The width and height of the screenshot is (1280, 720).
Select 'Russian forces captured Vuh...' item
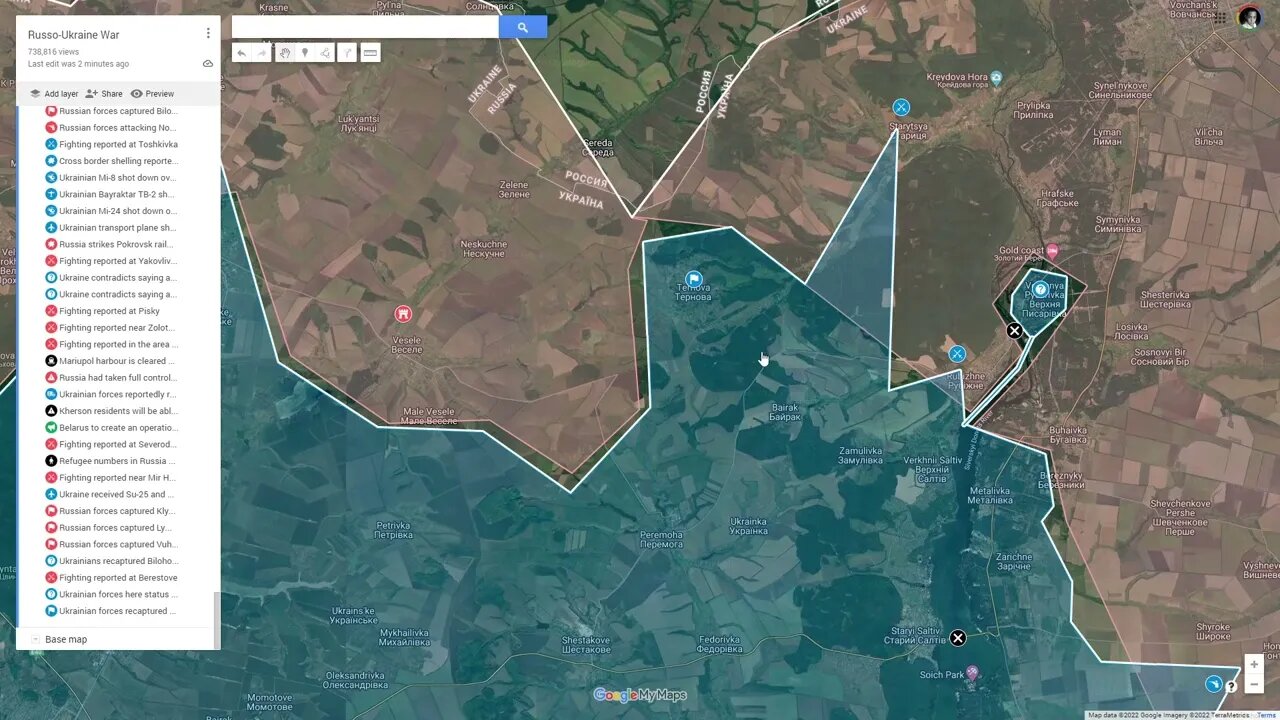111,544
